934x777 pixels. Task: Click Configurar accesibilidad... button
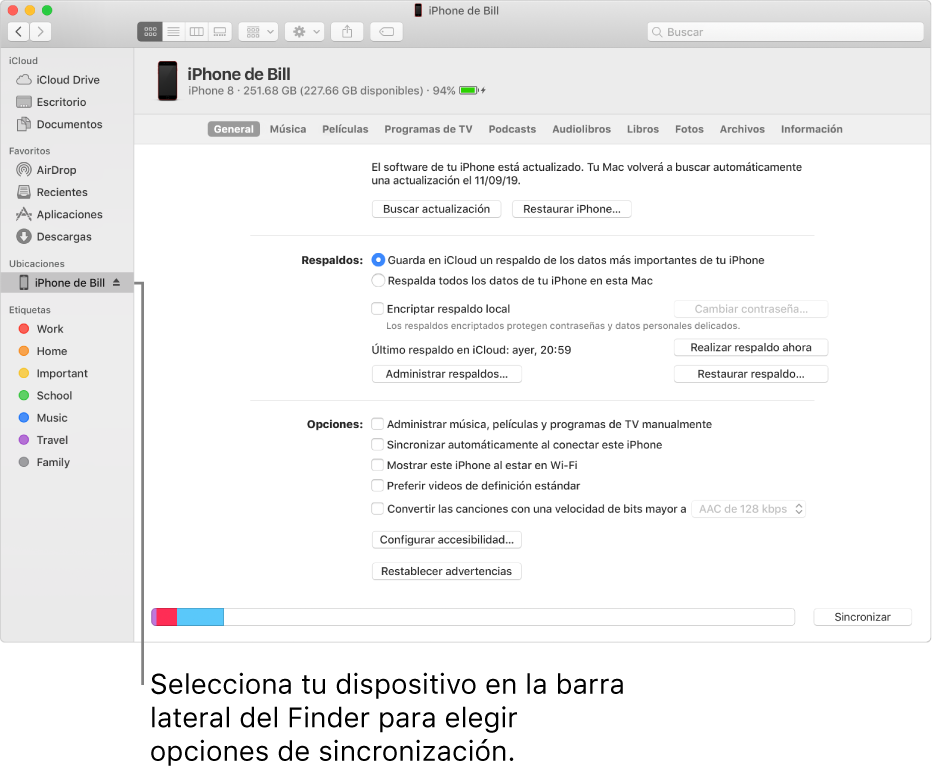pos(447,540)
